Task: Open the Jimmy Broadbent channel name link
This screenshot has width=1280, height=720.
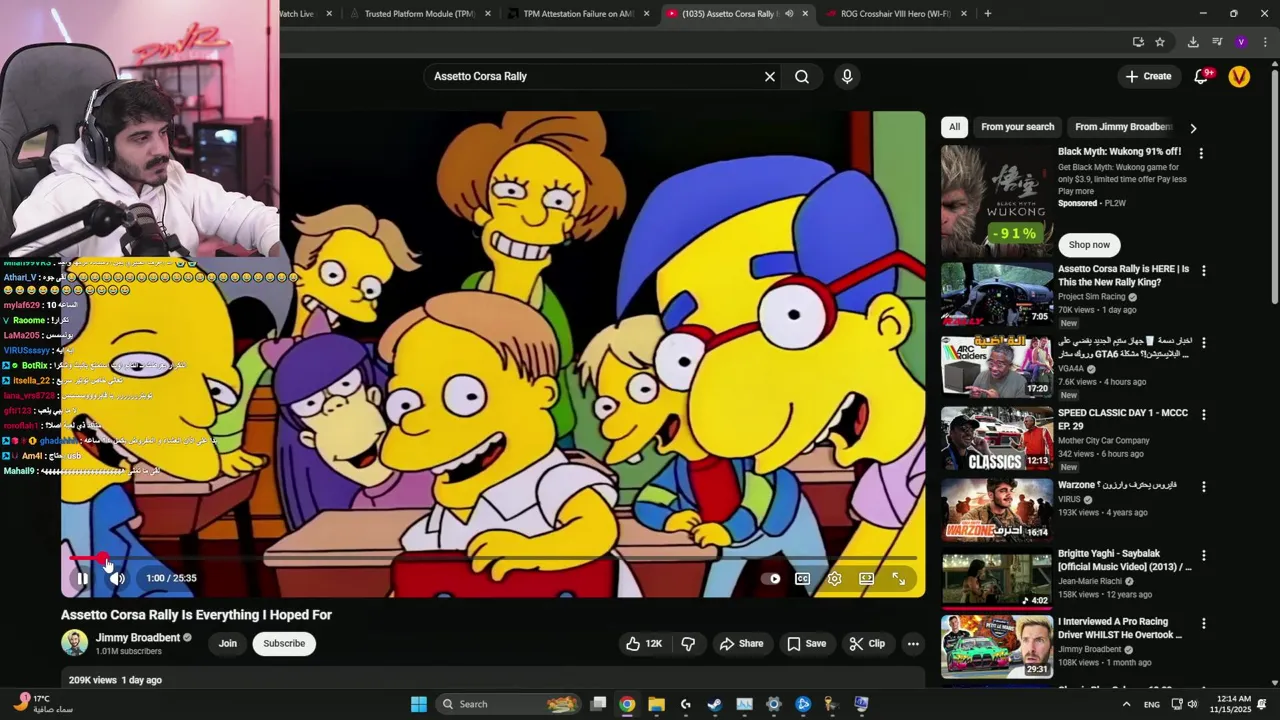Action: (x=138, y=637)
